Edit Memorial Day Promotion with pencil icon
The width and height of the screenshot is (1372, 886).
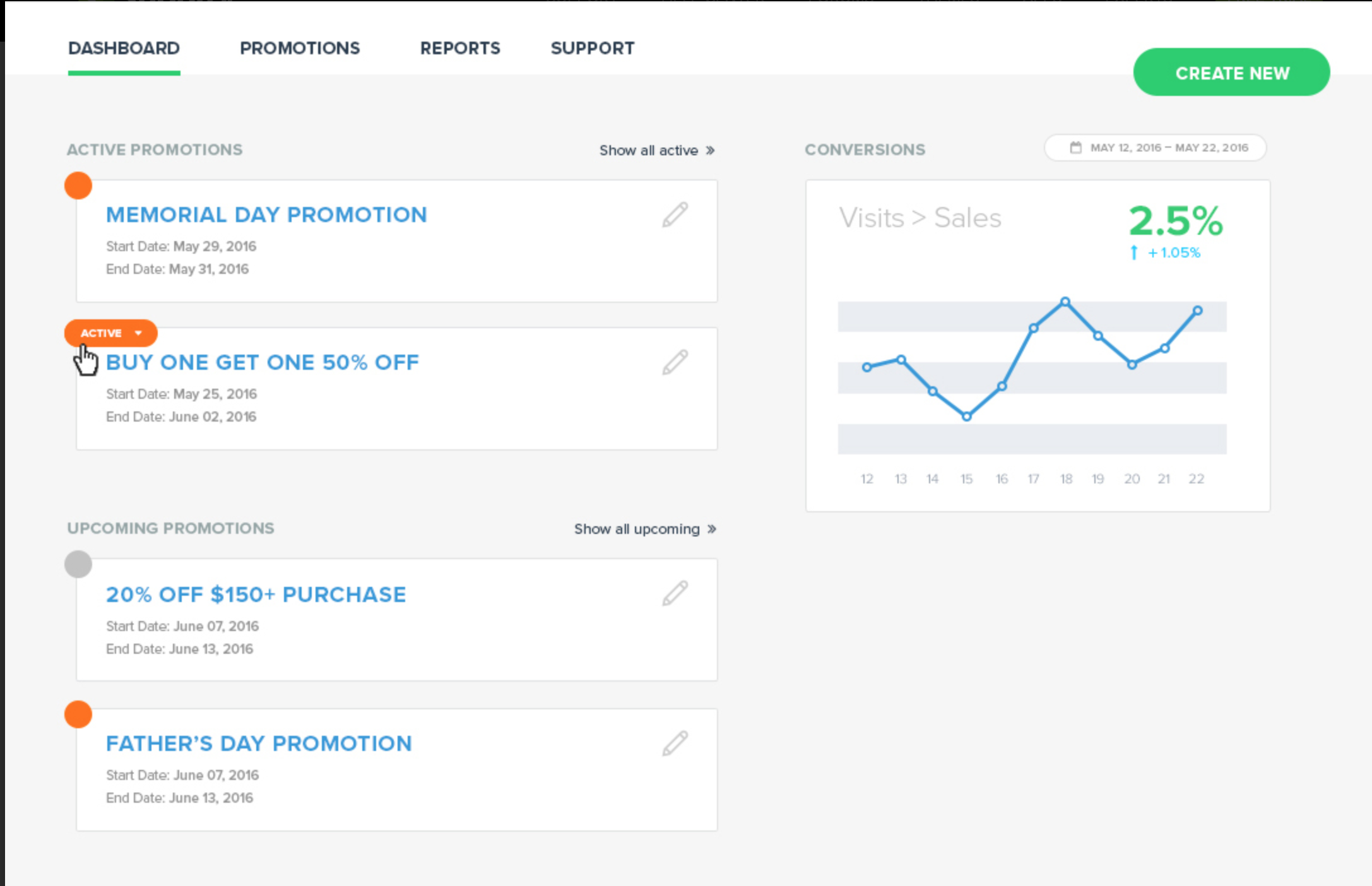(675, 215)
